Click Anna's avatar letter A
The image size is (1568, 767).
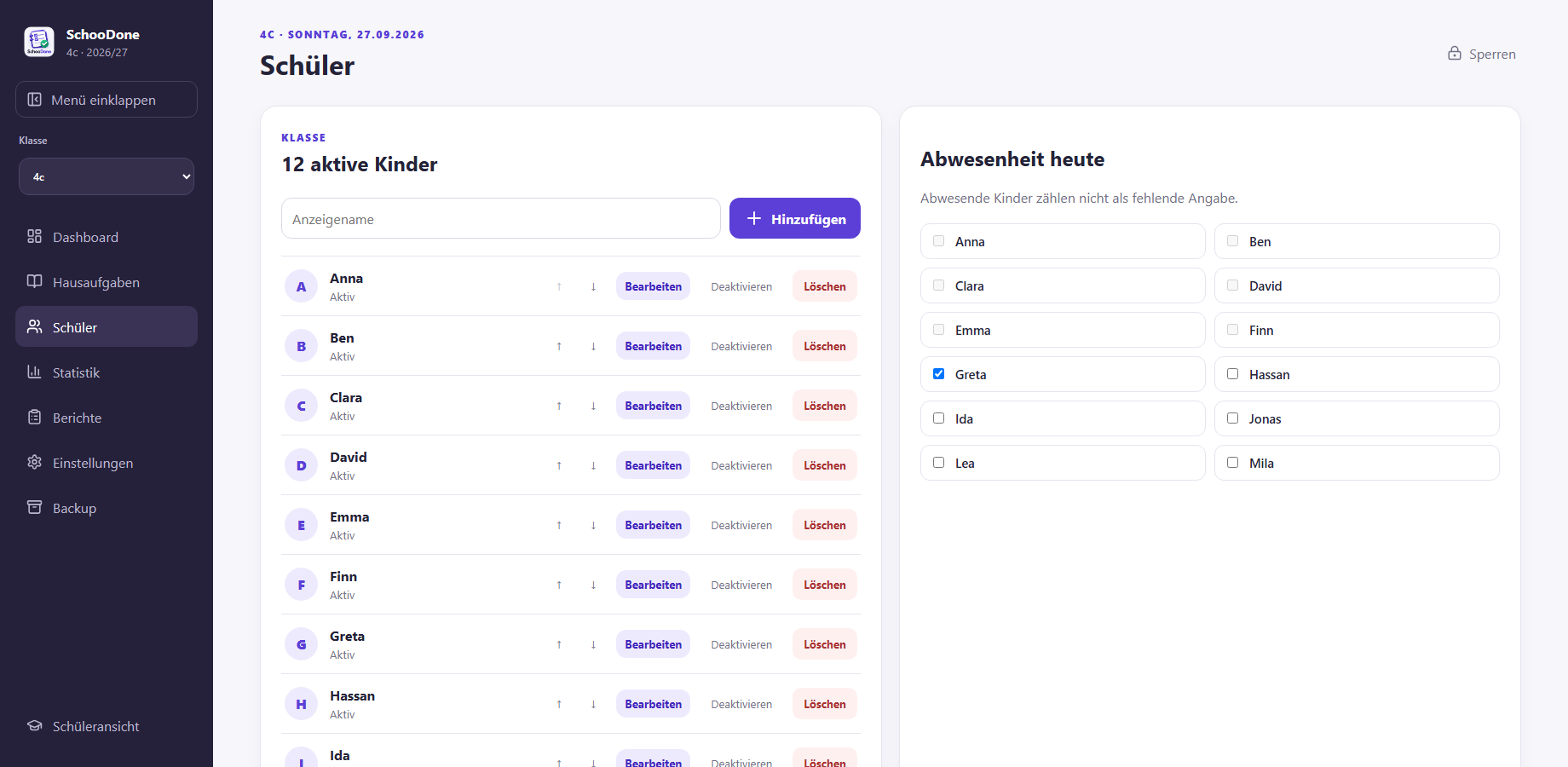pyautogui.click(x=301, y=286)
